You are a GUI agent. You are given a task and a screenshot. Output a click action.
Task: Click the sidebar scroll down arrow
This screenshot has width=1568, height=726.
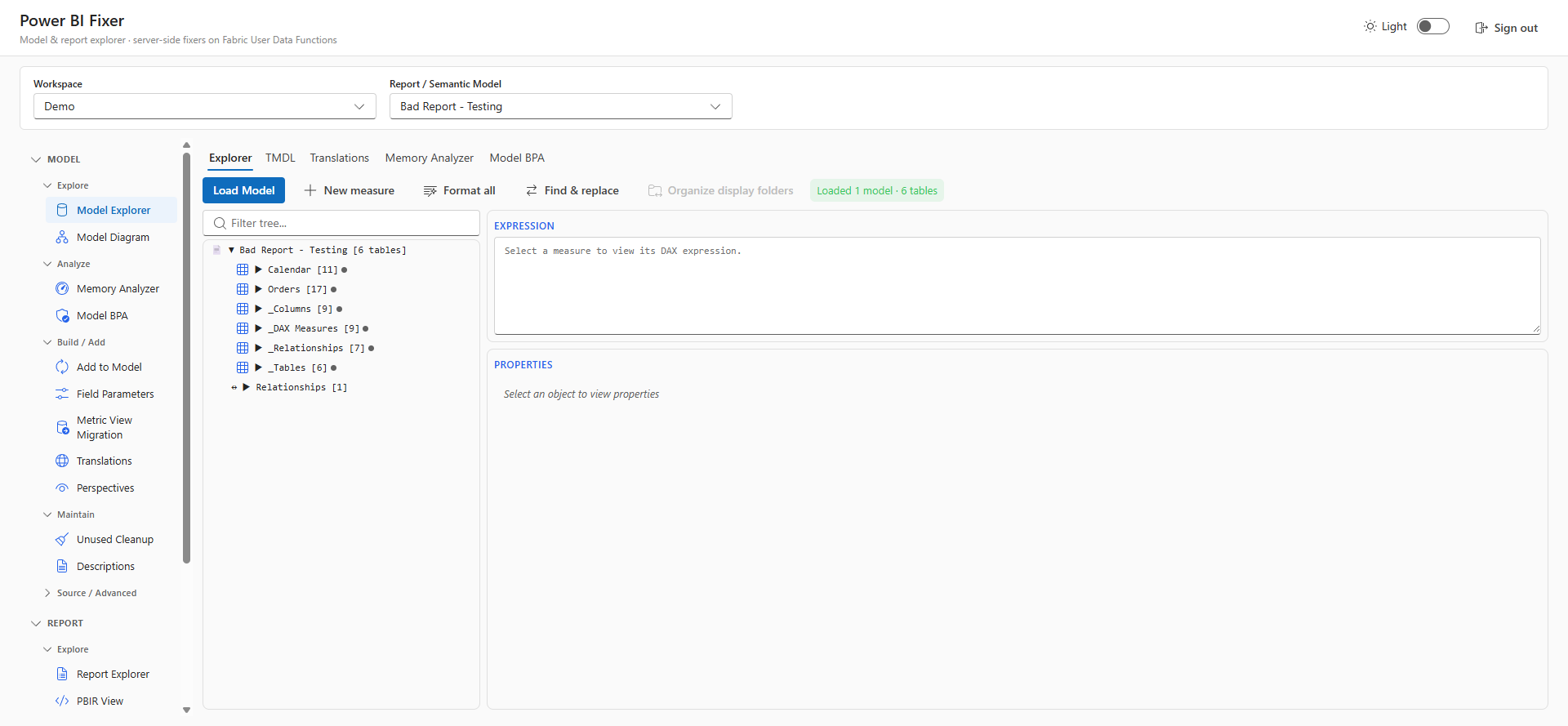point(186,710)
